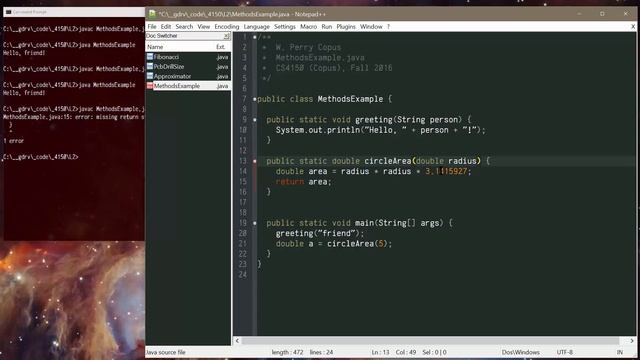
Task: Click the Command Prompt title bar icon
Action: tap(9, 12)
